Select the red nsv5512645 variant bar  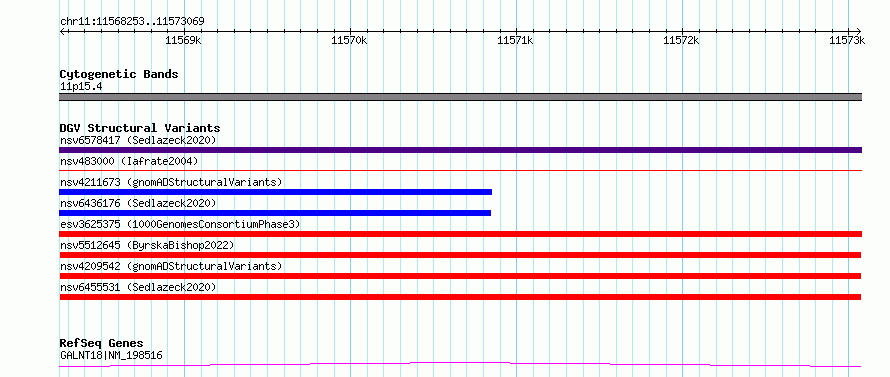(x=460, y=255)
